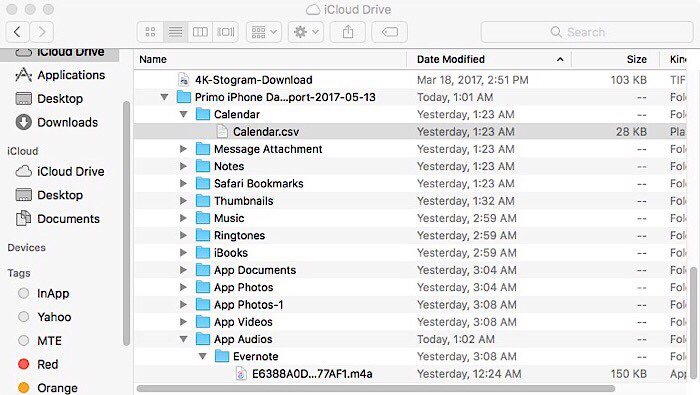Open the item arrangement dropdown

264,32
